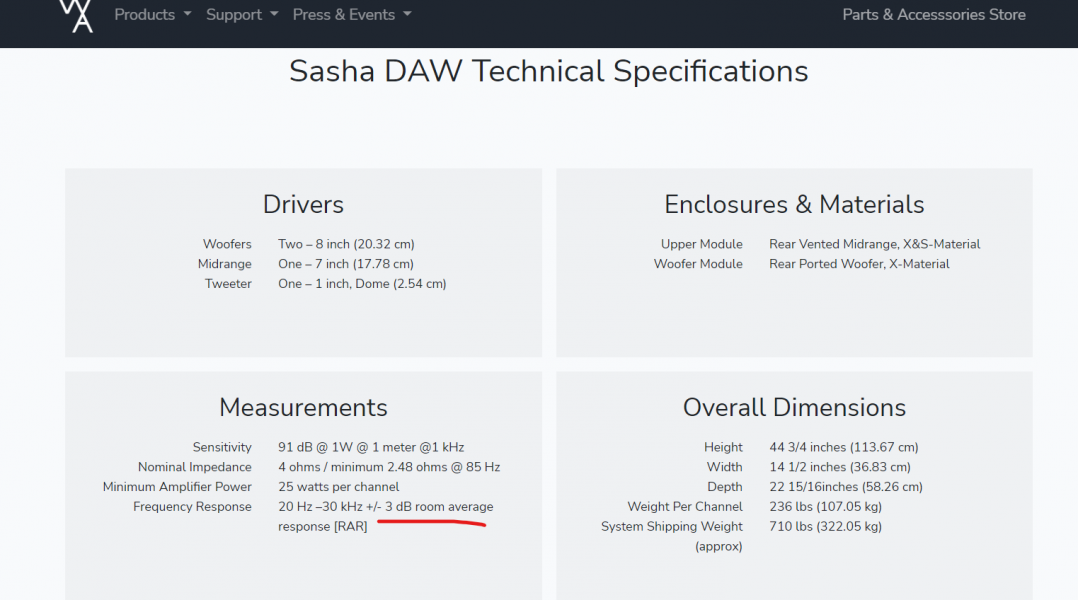1078x600 pixels.
Task: Select '236 lbs (107.05 kg)' value
Action: click(826, 507)
